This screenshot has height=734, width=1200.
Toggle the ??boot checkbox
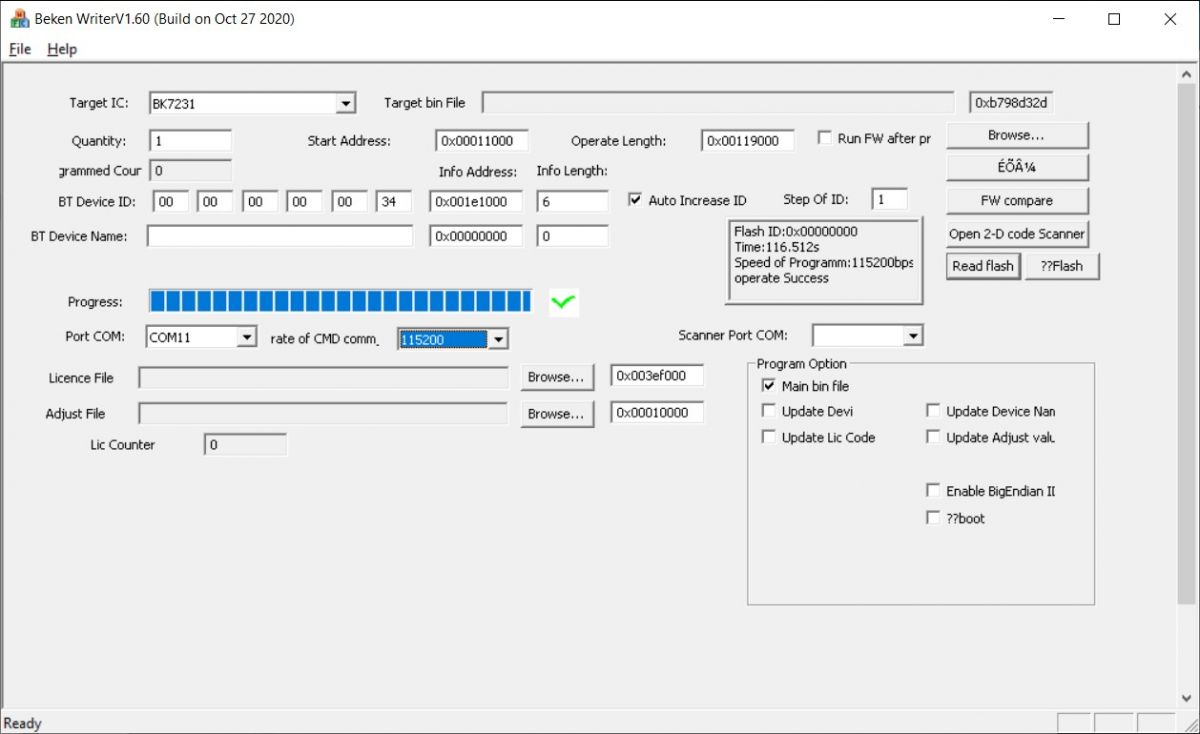[933, 518]
